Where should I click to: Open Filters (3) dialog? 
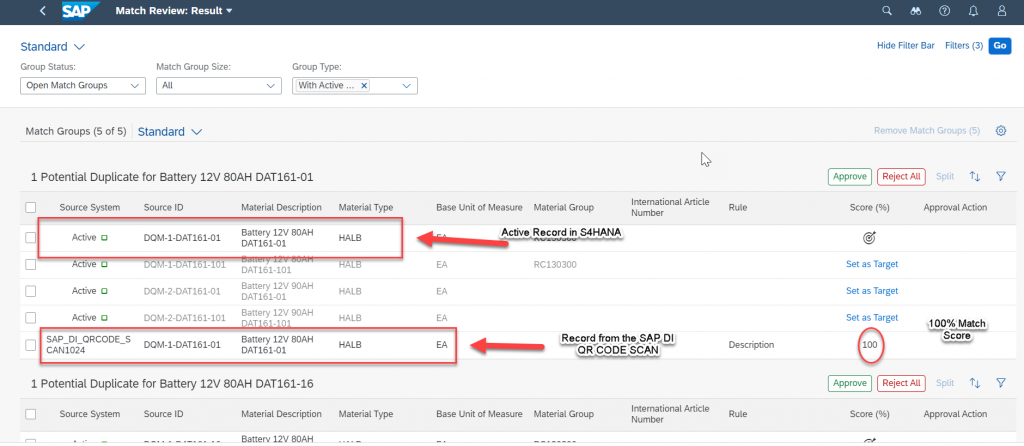coord(964,46)
